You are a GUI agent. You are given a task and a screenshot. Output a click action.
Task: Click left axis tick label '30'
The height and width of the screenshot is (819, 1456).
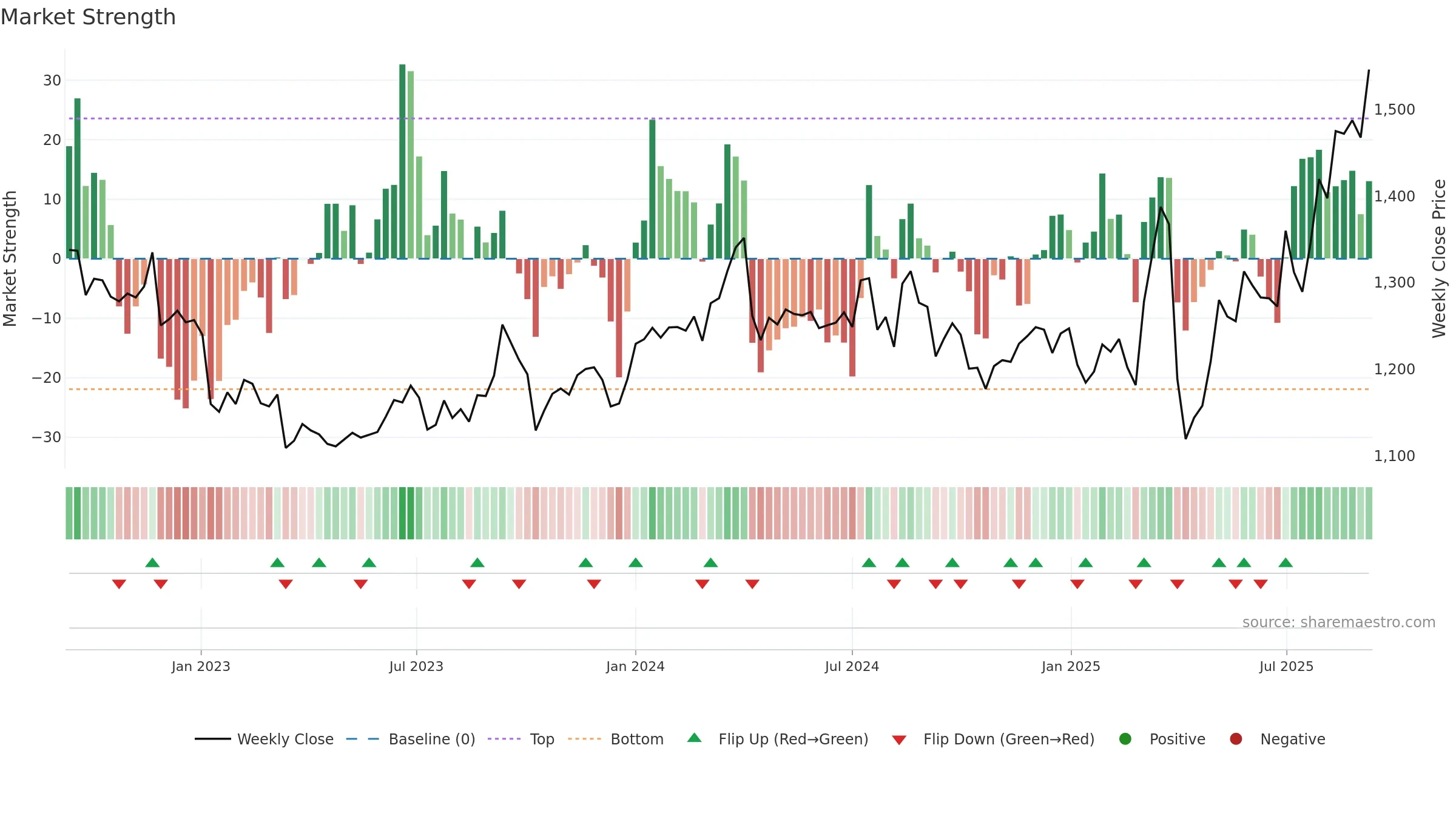pos(52,81)
